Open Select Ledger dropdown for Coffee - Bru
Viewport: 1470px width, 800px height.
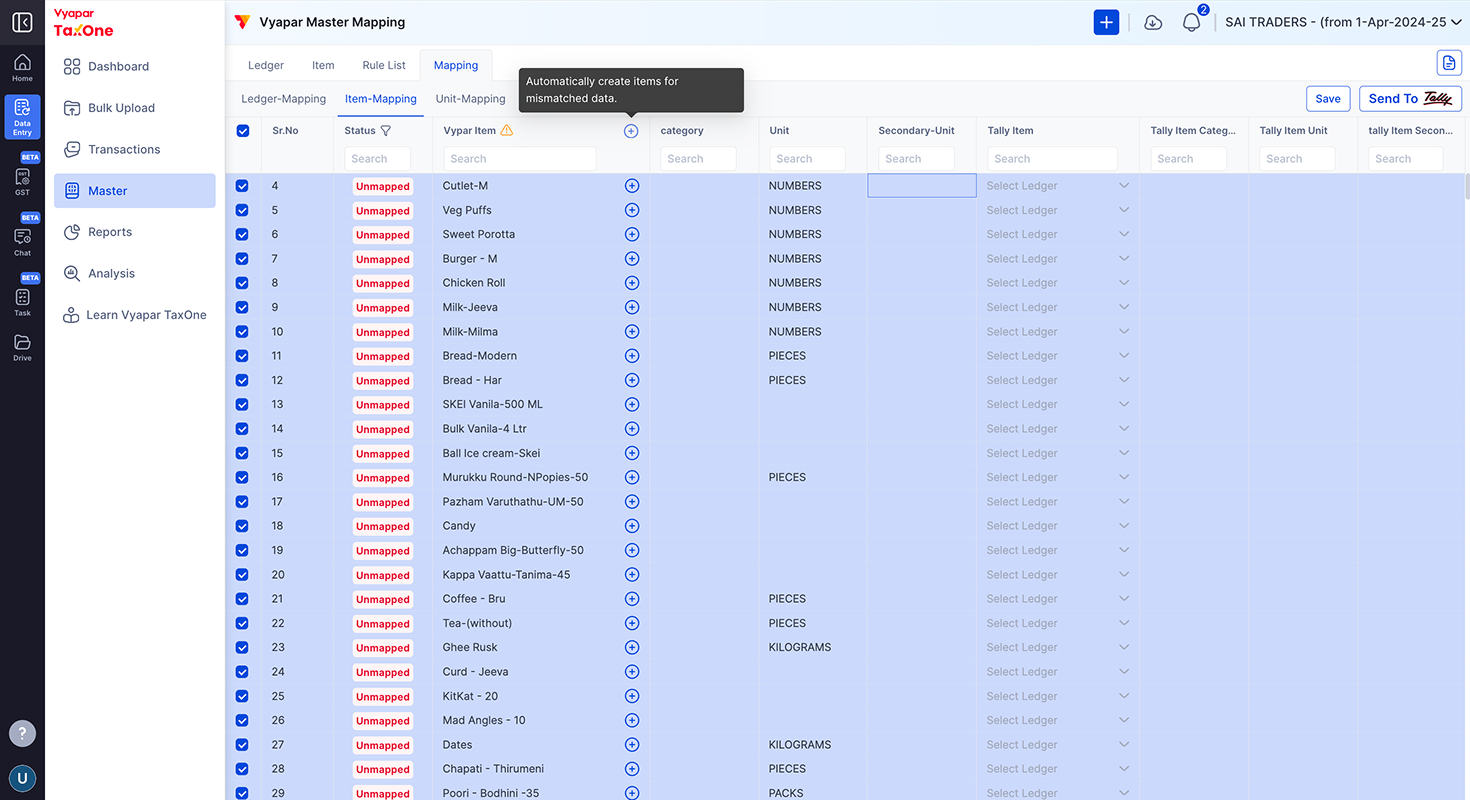pos(1058,599)
